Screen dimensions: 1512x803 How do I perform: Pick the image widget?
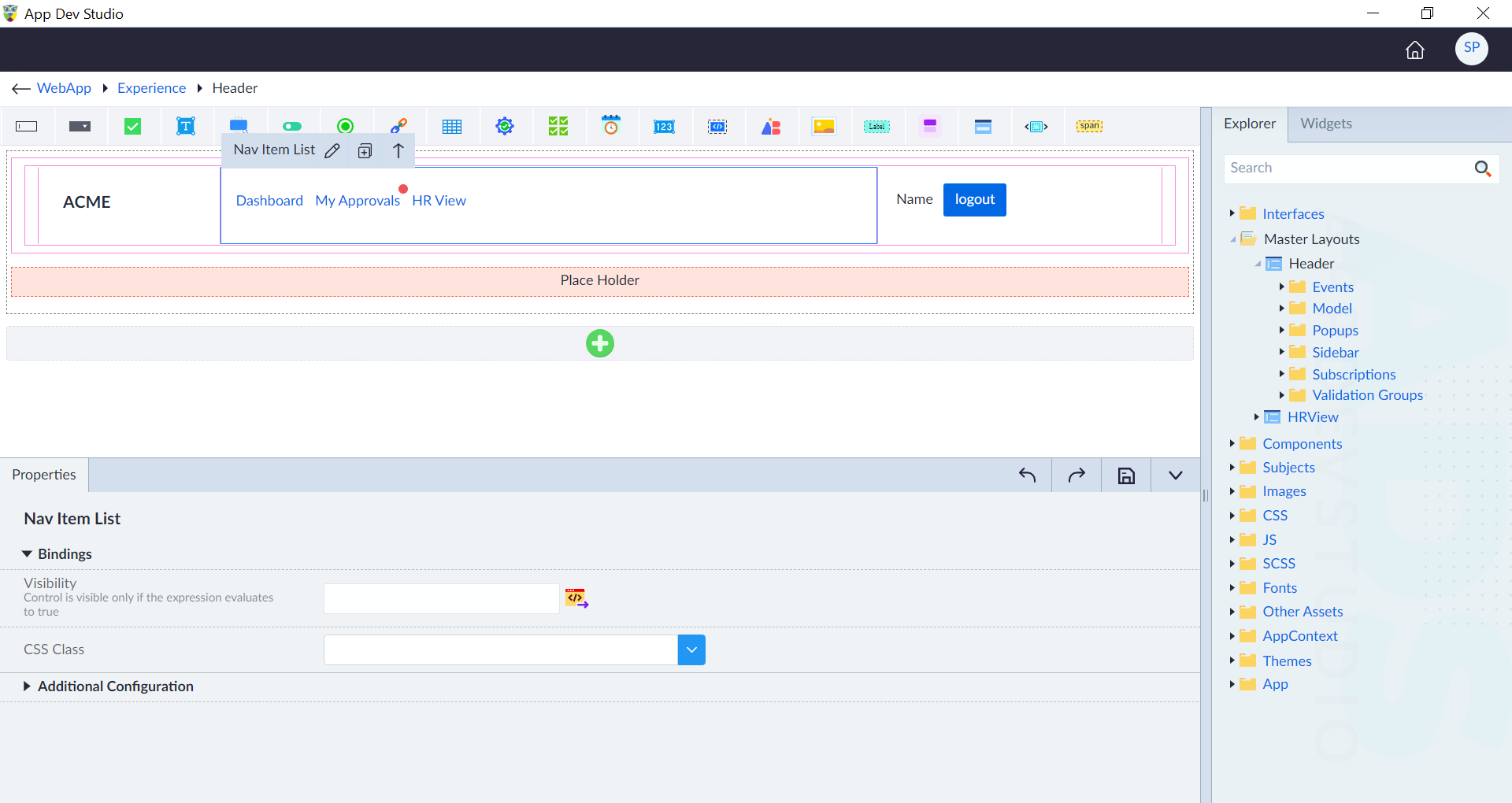point(824,126)
